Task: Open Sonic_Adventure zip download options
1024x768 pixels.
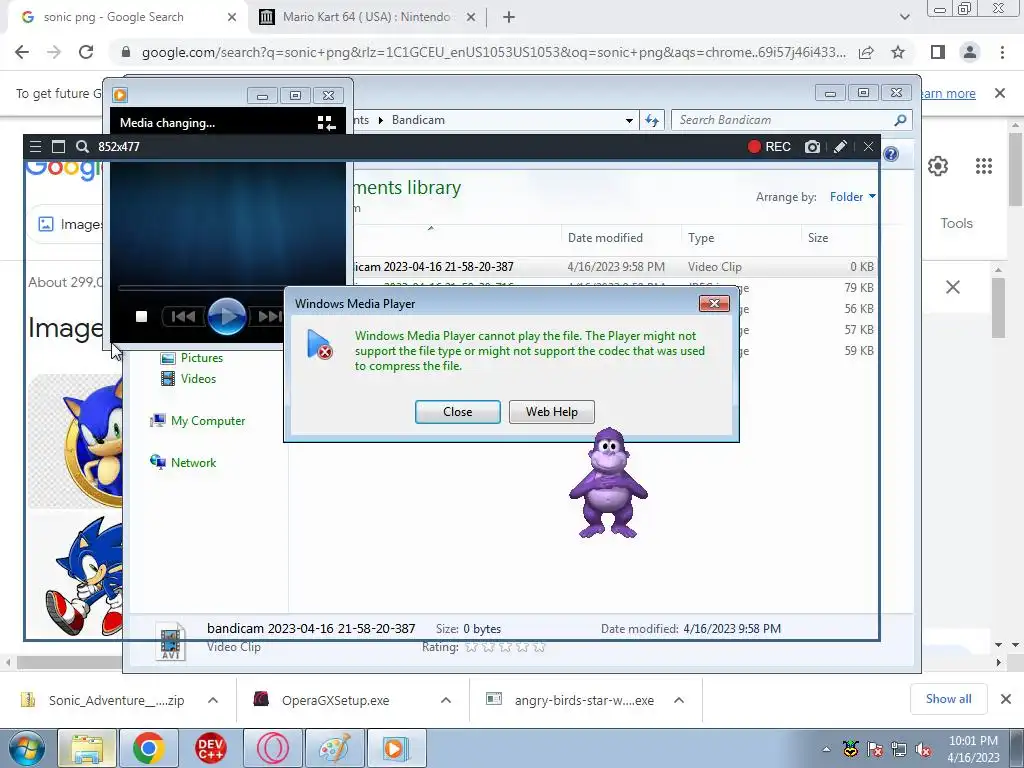Action: [x=212, y=701]
